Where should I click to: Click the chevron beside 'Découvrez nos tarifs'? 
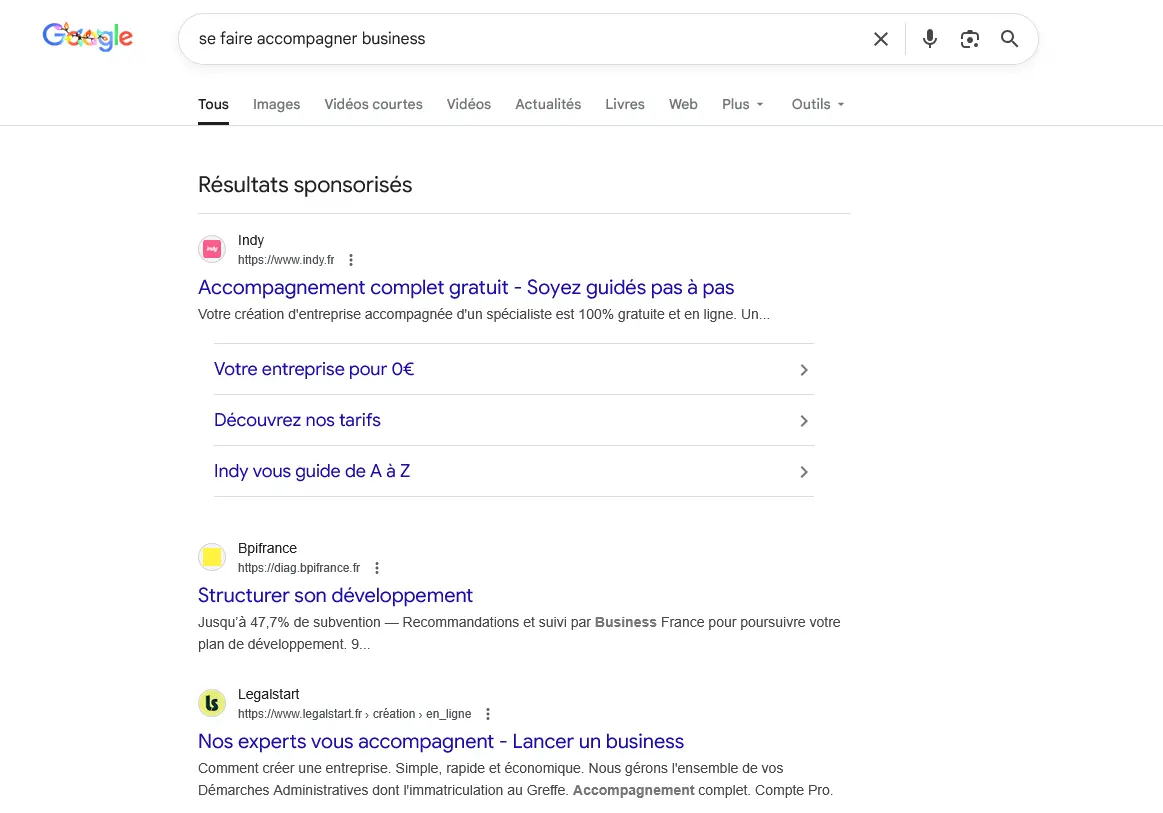[804, 421]
